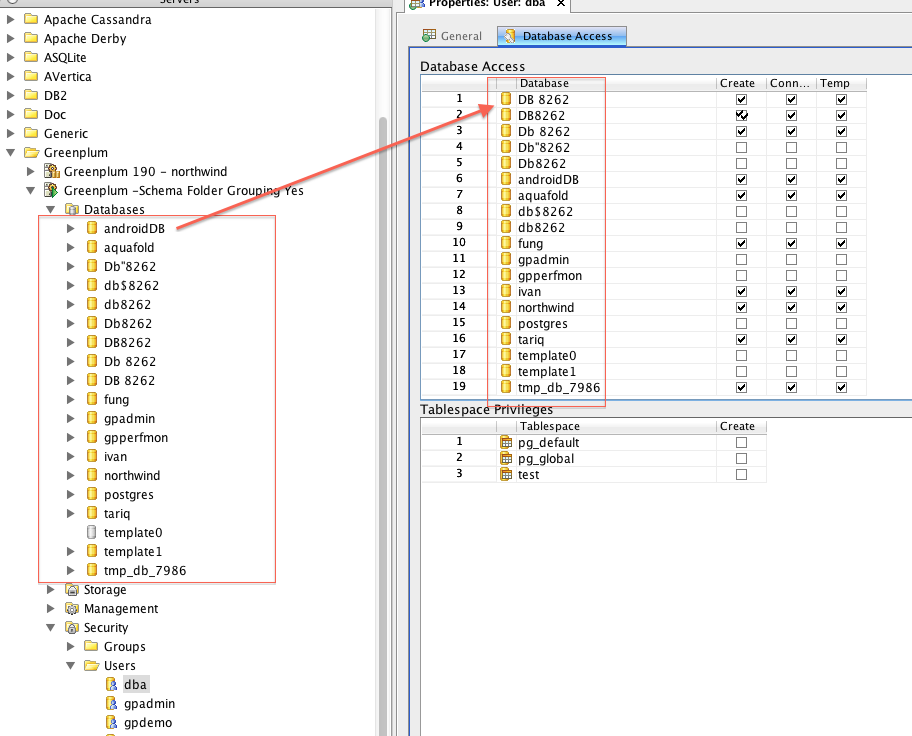Click the Storage node icon
Screen dimensions: 912x736
coord(72,589)
